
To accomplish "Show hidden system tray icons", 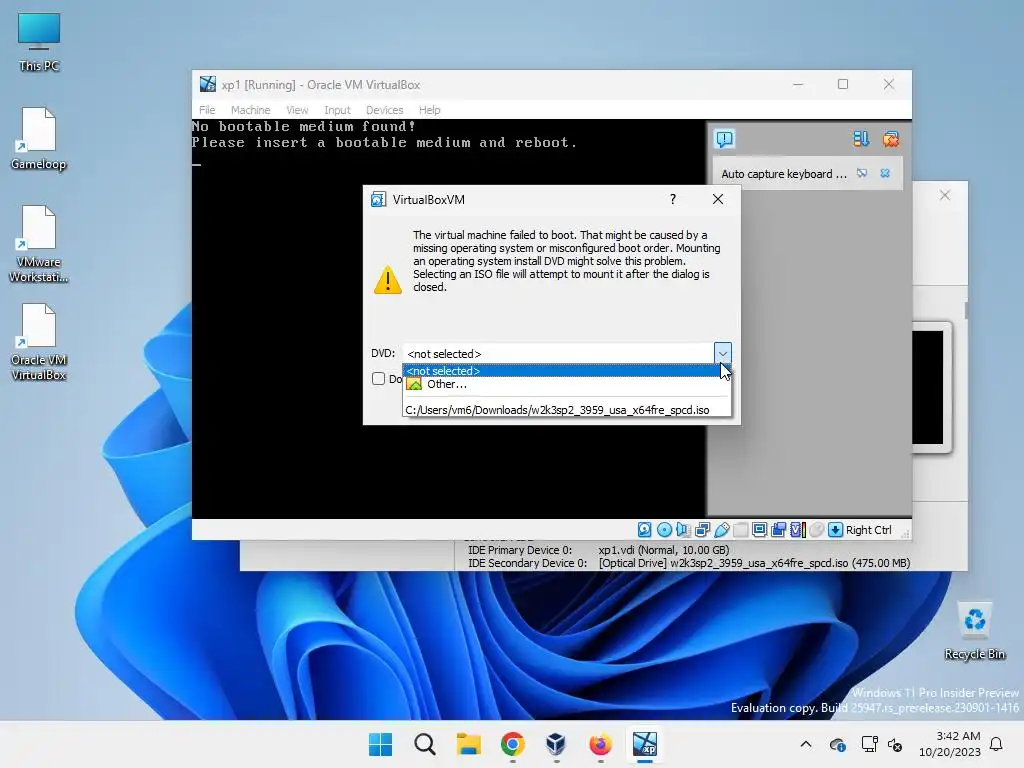I will pos(806,744).
